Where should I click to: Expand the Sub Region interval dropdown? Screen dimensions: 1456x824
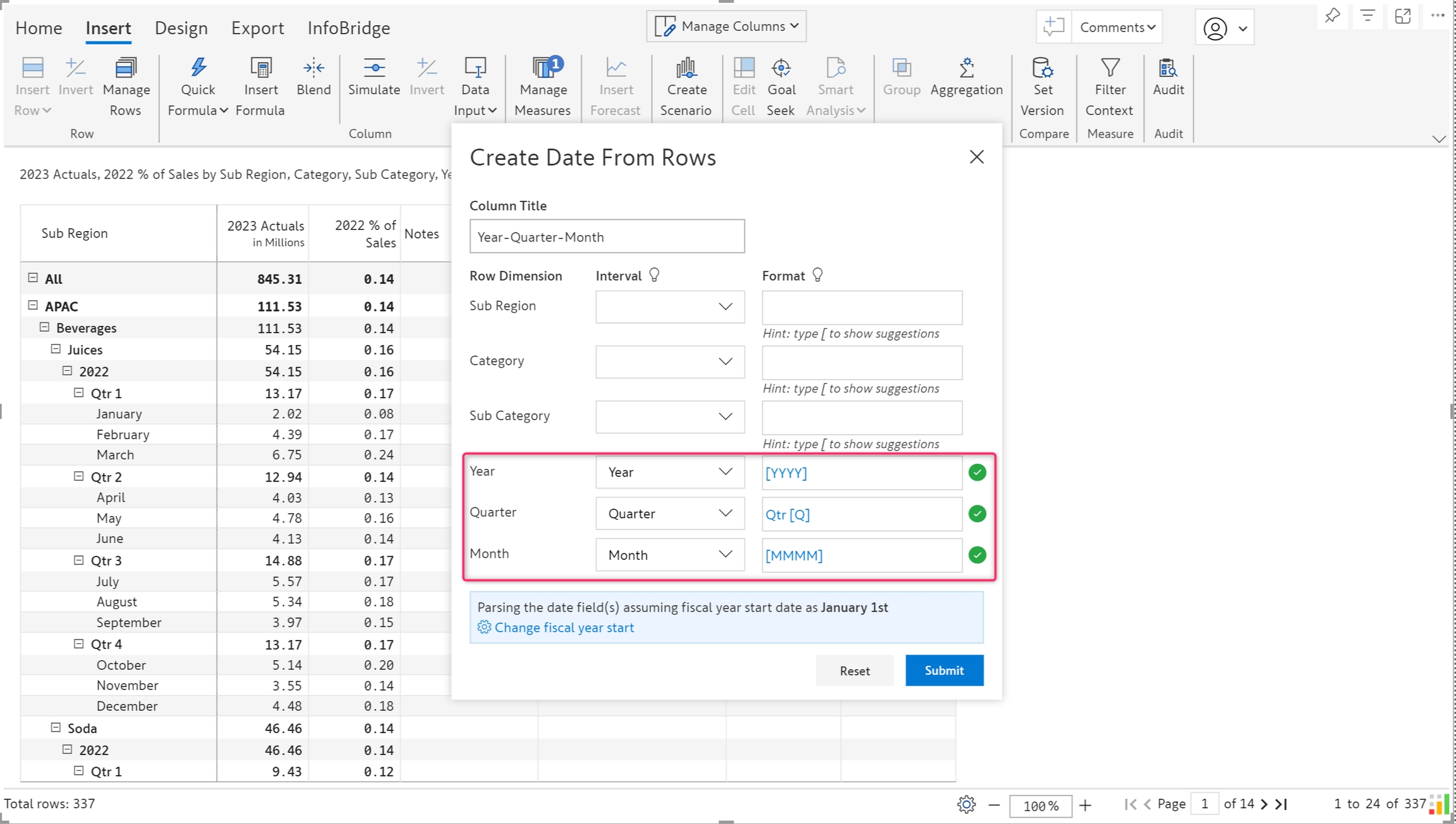pos(669,306)
